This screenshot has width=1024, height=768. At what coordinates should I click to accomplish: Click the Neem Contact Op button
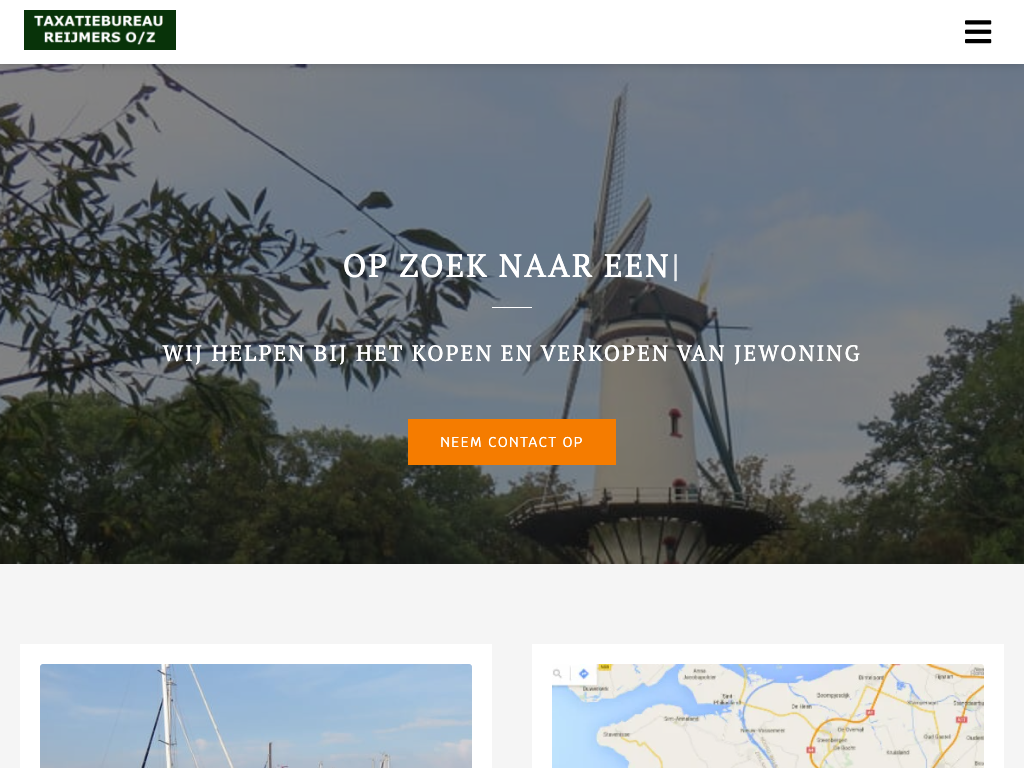pos(512,442)
